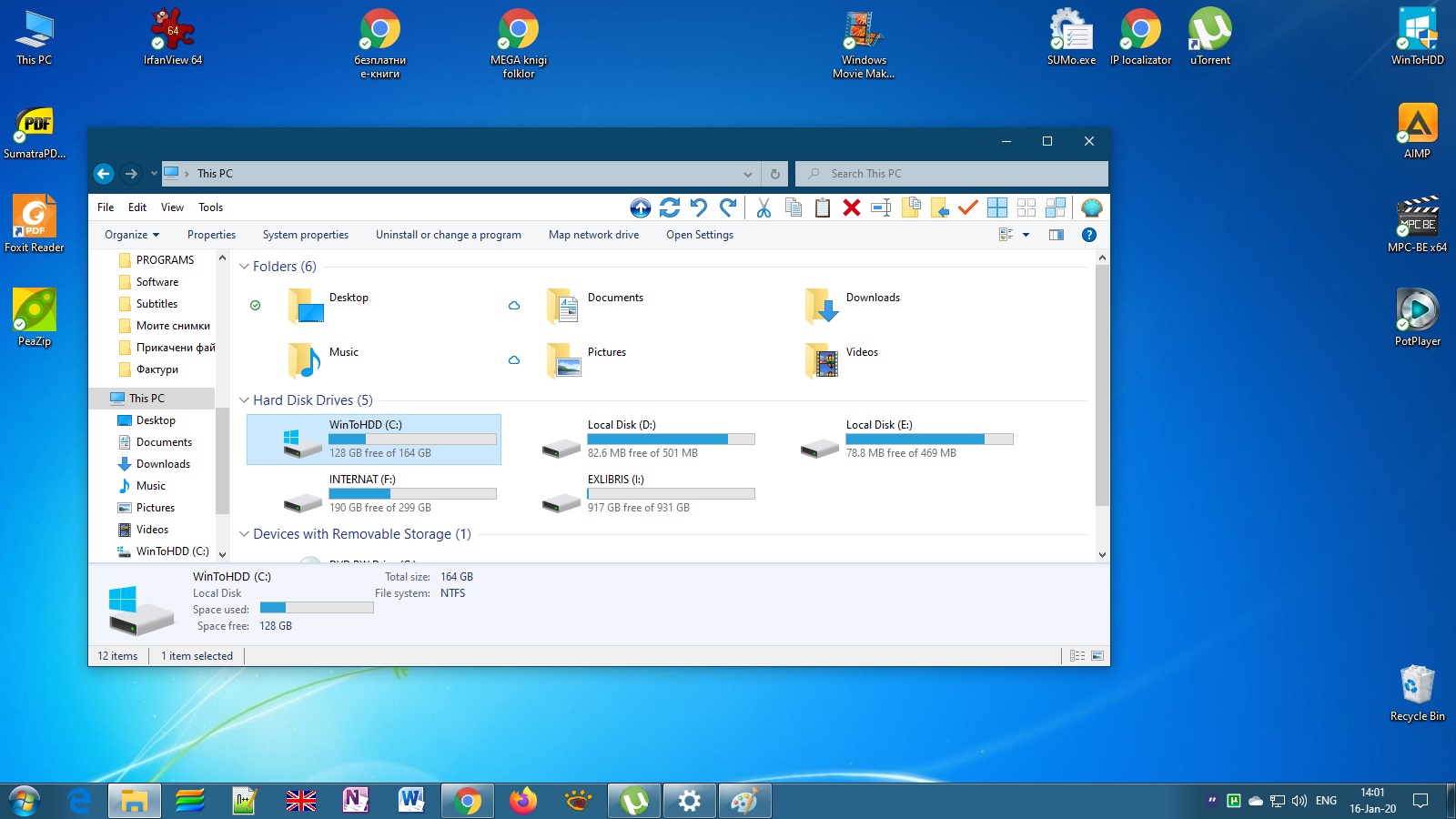This screenshot has width=1456, height=819.
Task: Toggle the preview pane icon
Action: 1057,235
